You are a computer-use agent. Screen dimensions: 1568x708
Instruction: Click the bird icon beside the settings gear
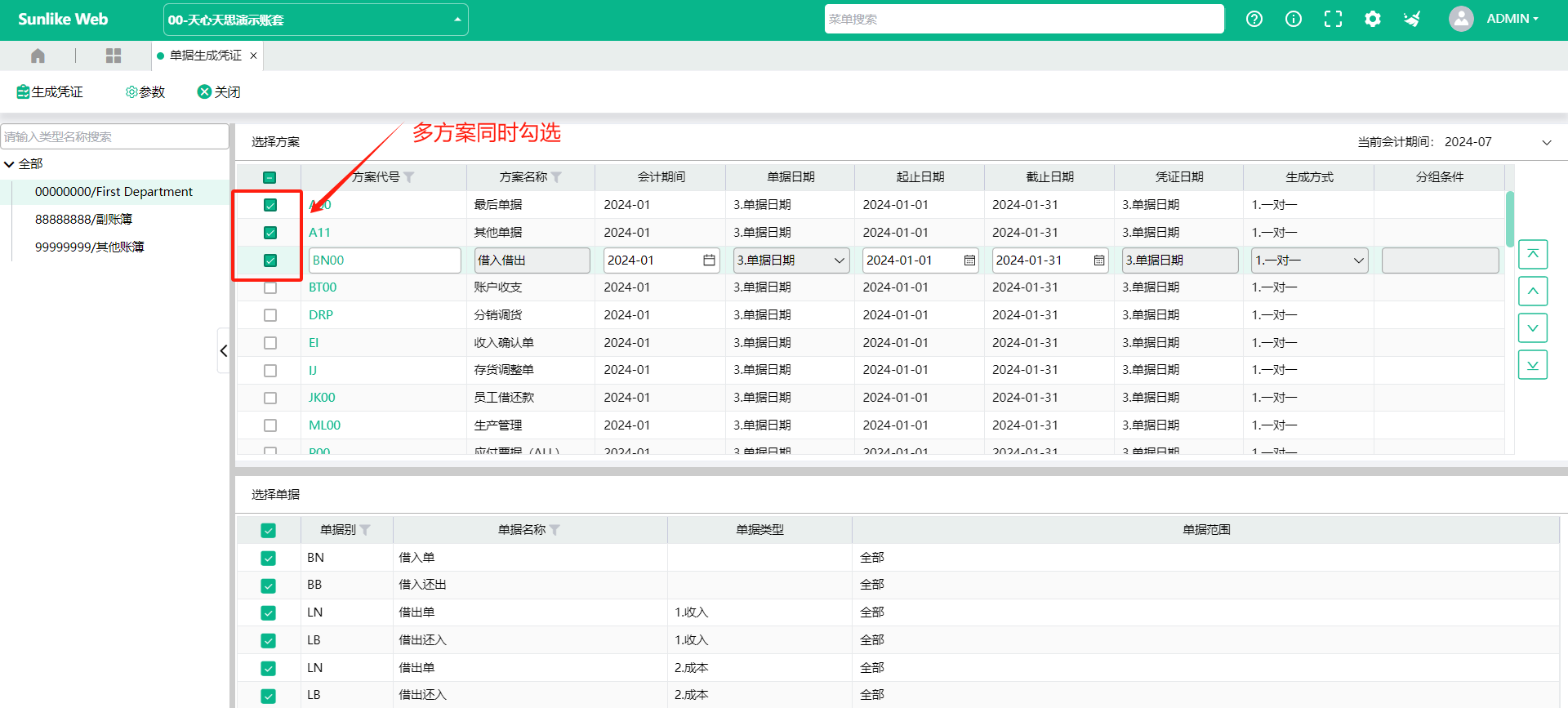[x=1412, y=19]
